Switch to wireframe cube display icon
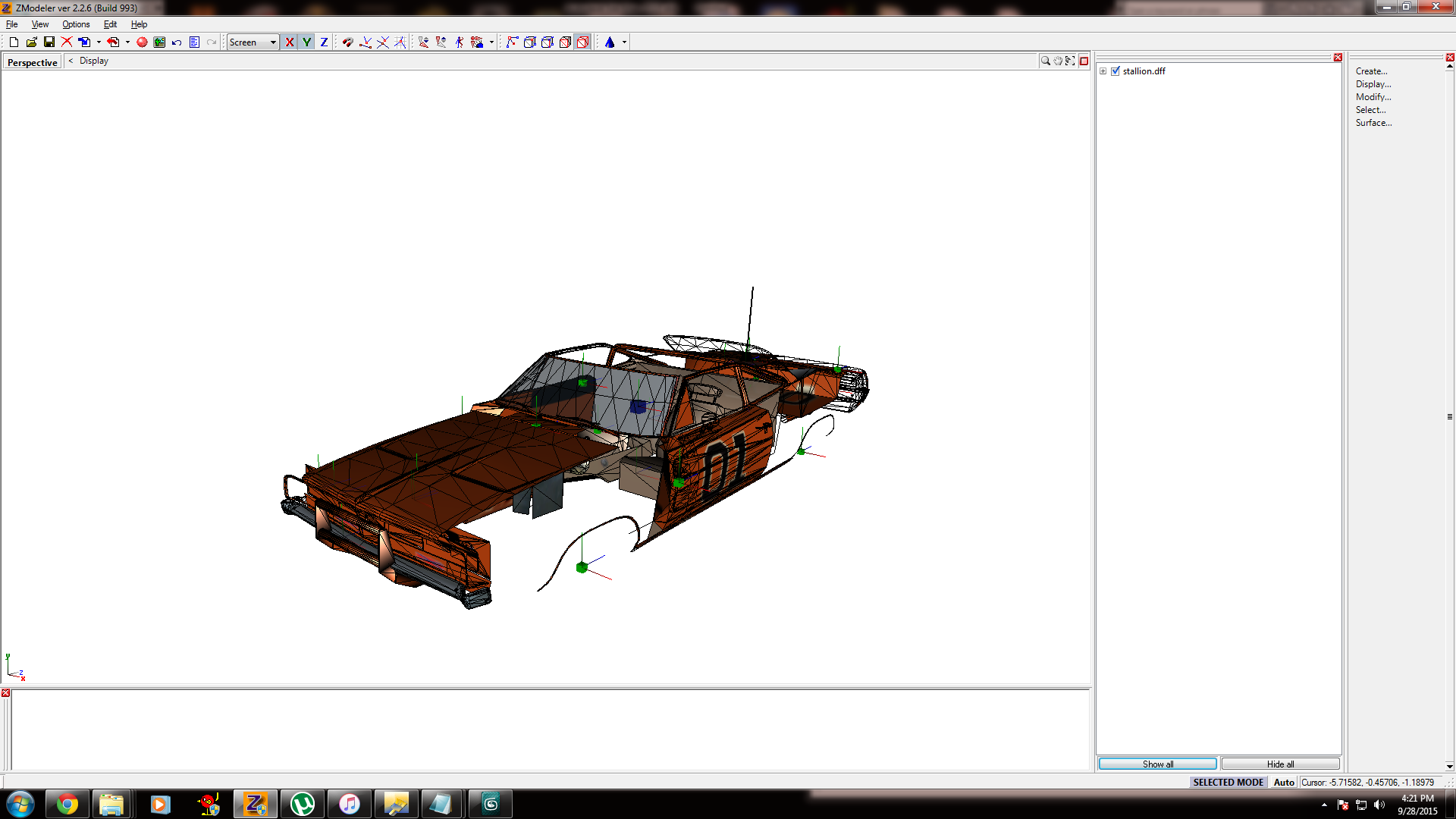The height and width of the screenshot is (819, 1456). pos(530,42)
